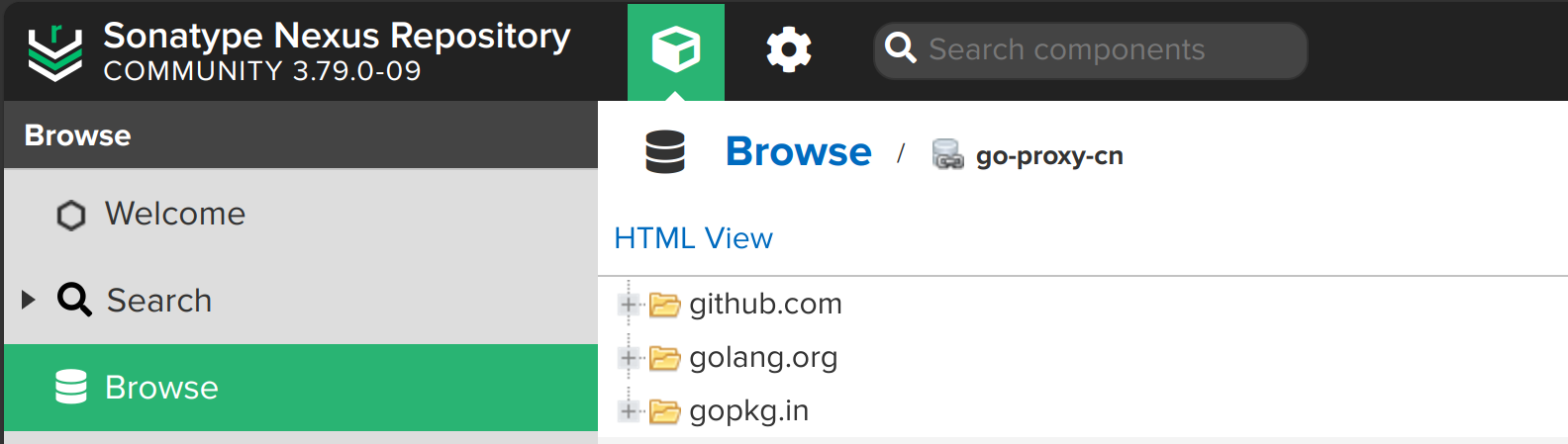The width and height of the screenshot is (1568, 444).
Task: Click the Browse database icon in sidebar
Action: (x=71, y=388)
